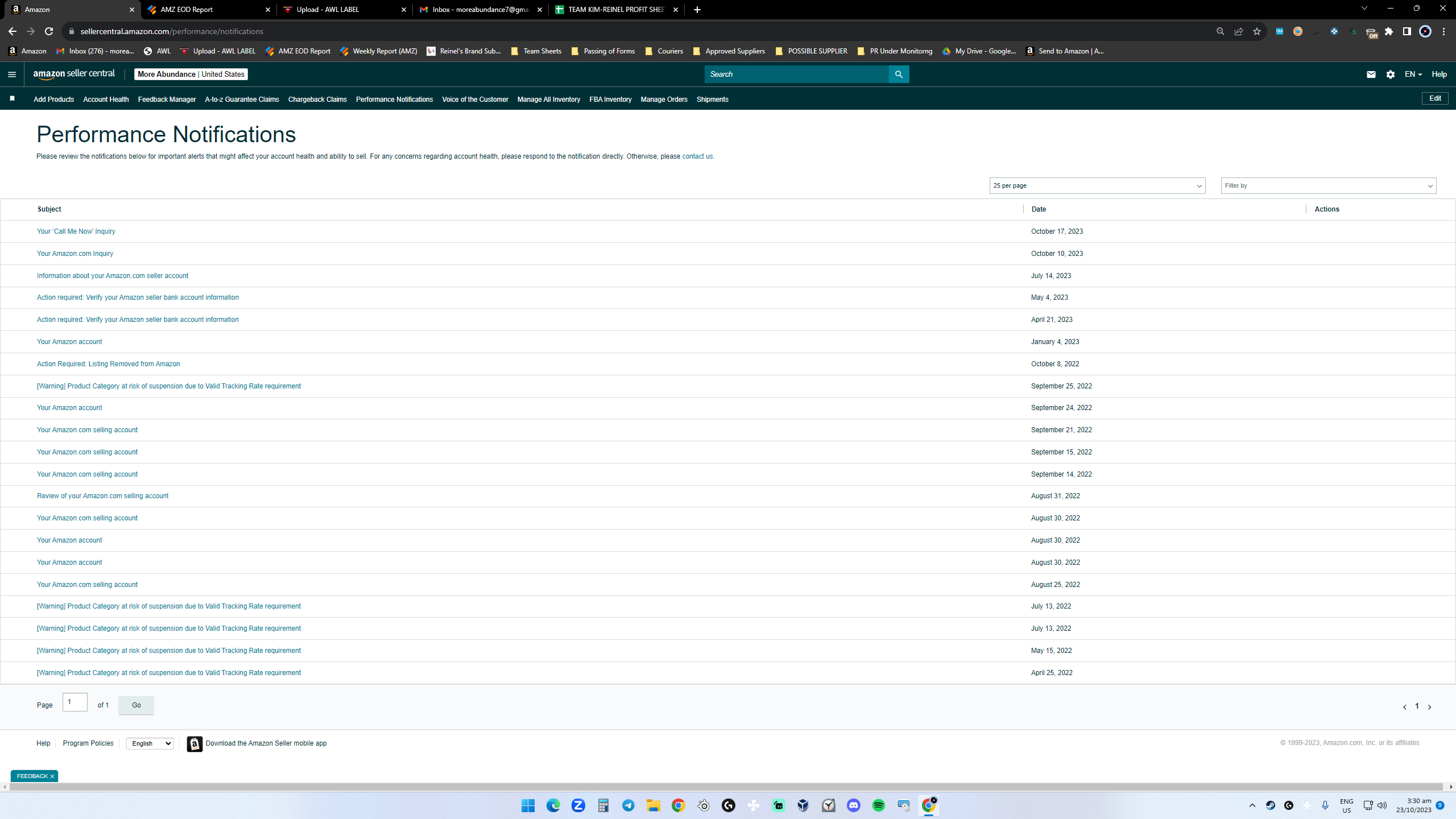Switch to the TEAM KIM-REINEL PROFIT SHEET tab

point(617,10)
